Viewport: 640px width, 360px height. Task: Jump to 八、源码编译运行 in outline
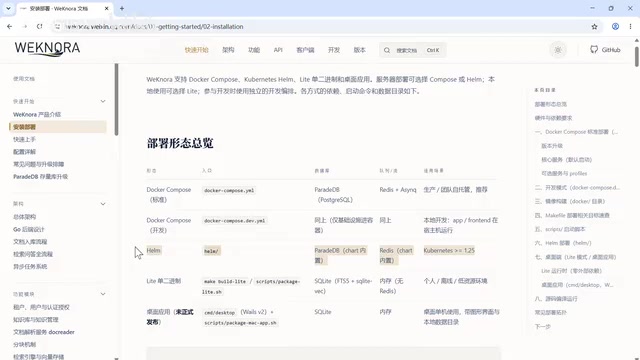[556, 298]
